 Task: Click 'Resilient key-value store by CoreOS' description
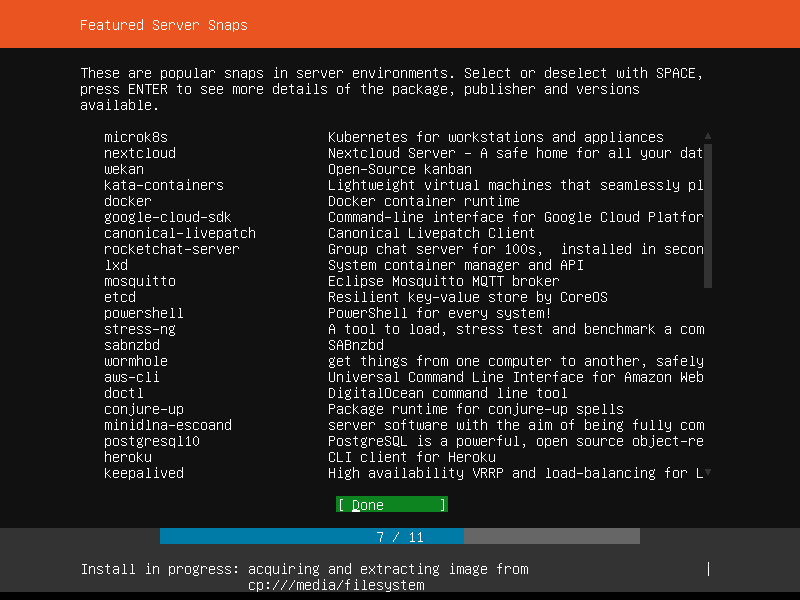[x=468, y=297]
